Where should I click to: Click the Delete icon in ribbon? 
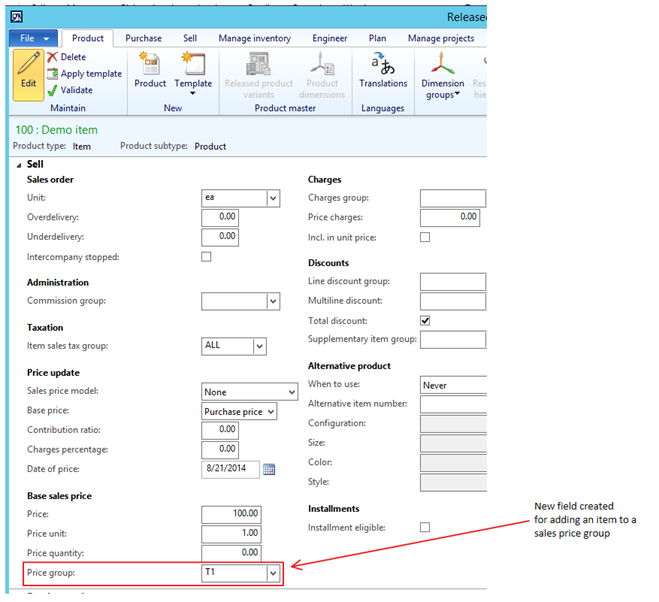[53, 58]
